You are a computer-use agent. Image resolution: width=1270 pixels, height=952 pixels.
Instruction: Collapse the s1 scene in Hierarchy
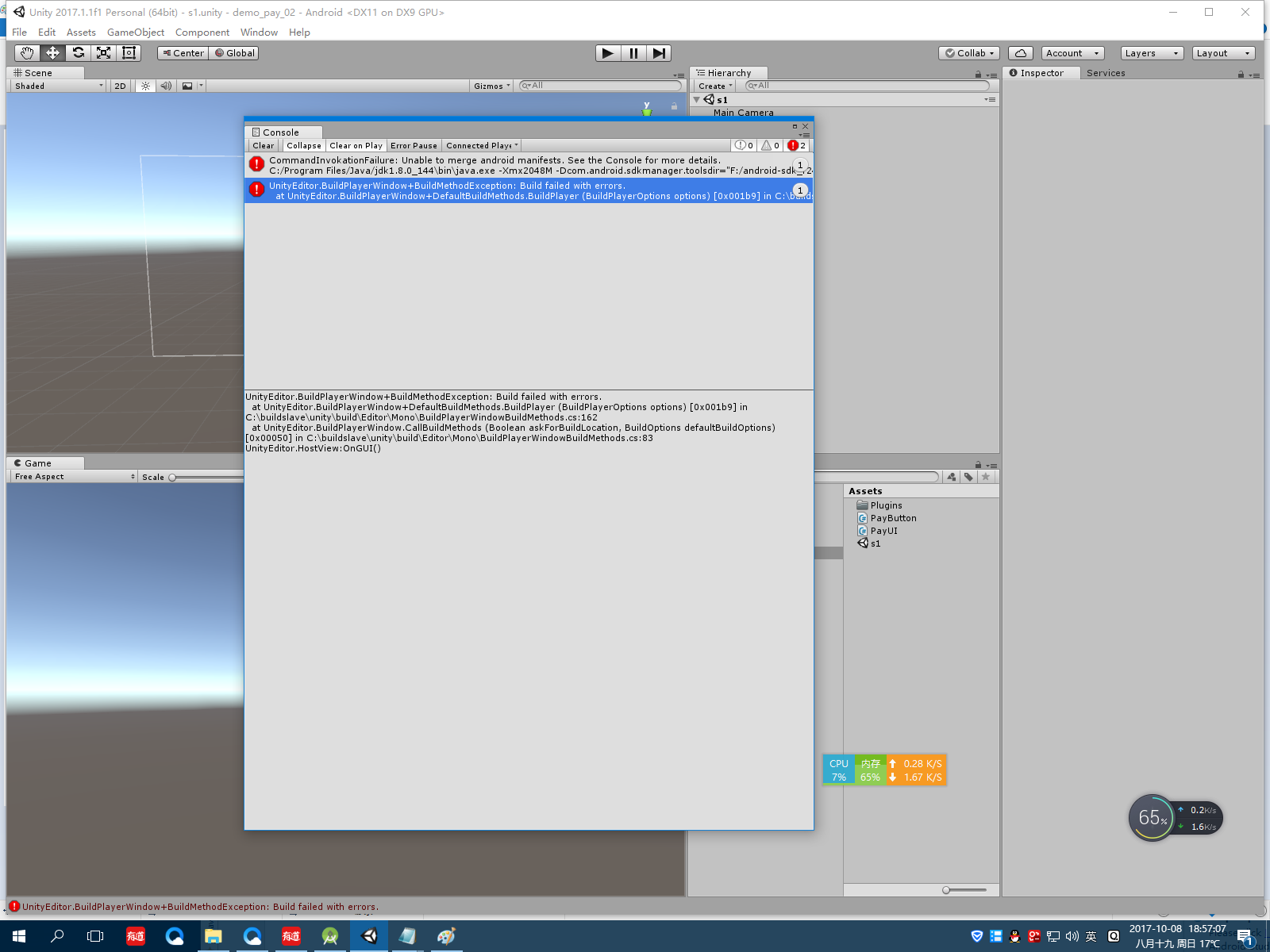coord(697,100)
